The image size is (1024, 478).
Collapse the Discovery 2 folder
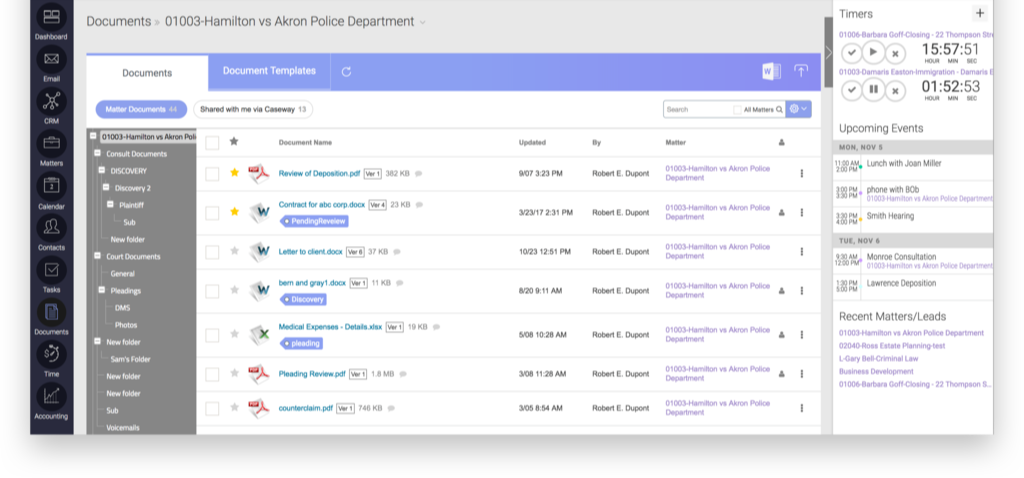tap(106, 188)
